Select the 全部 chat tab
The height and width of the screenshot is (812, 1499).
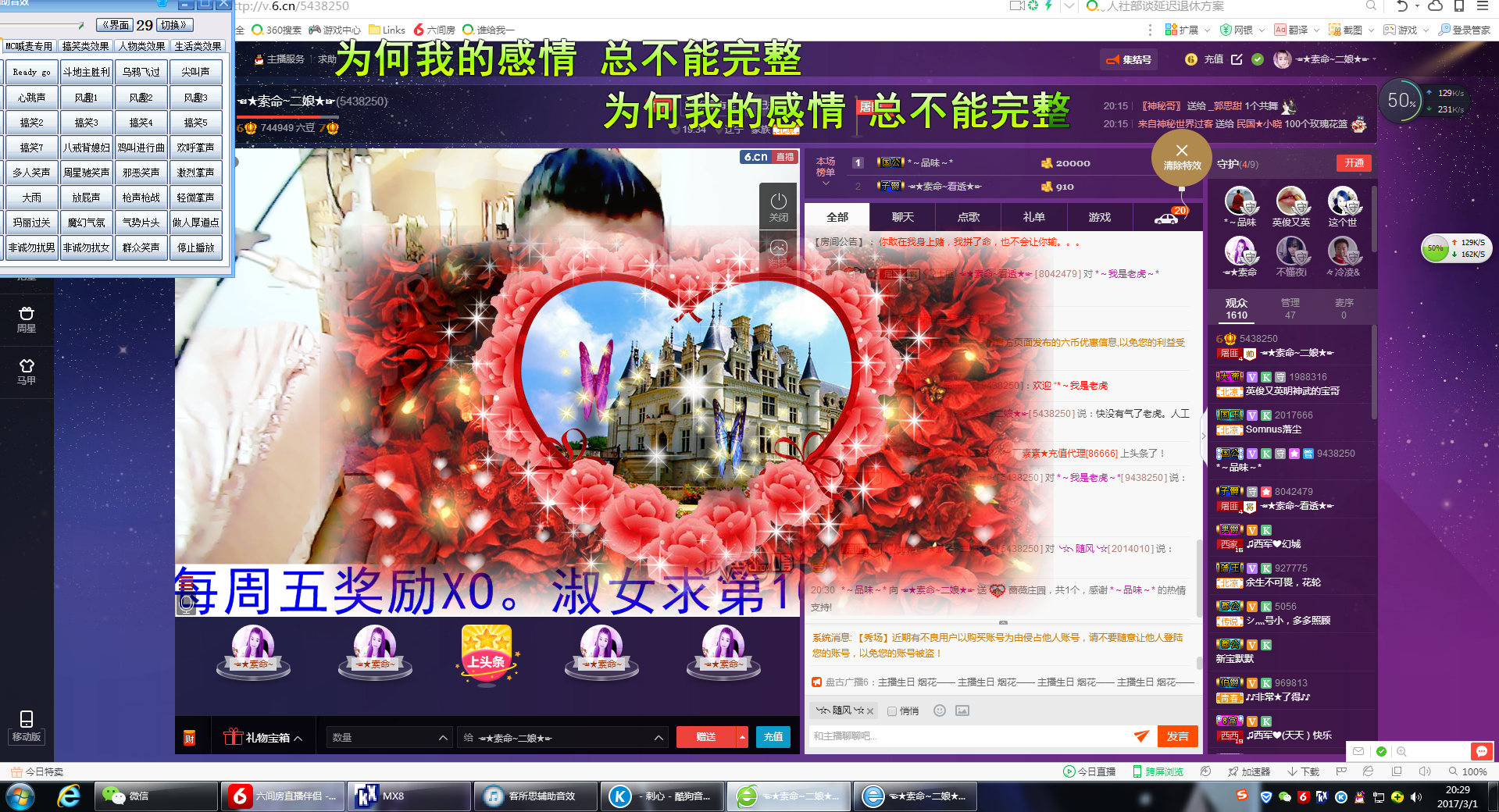pyautogui.click(x=837, y=217)
